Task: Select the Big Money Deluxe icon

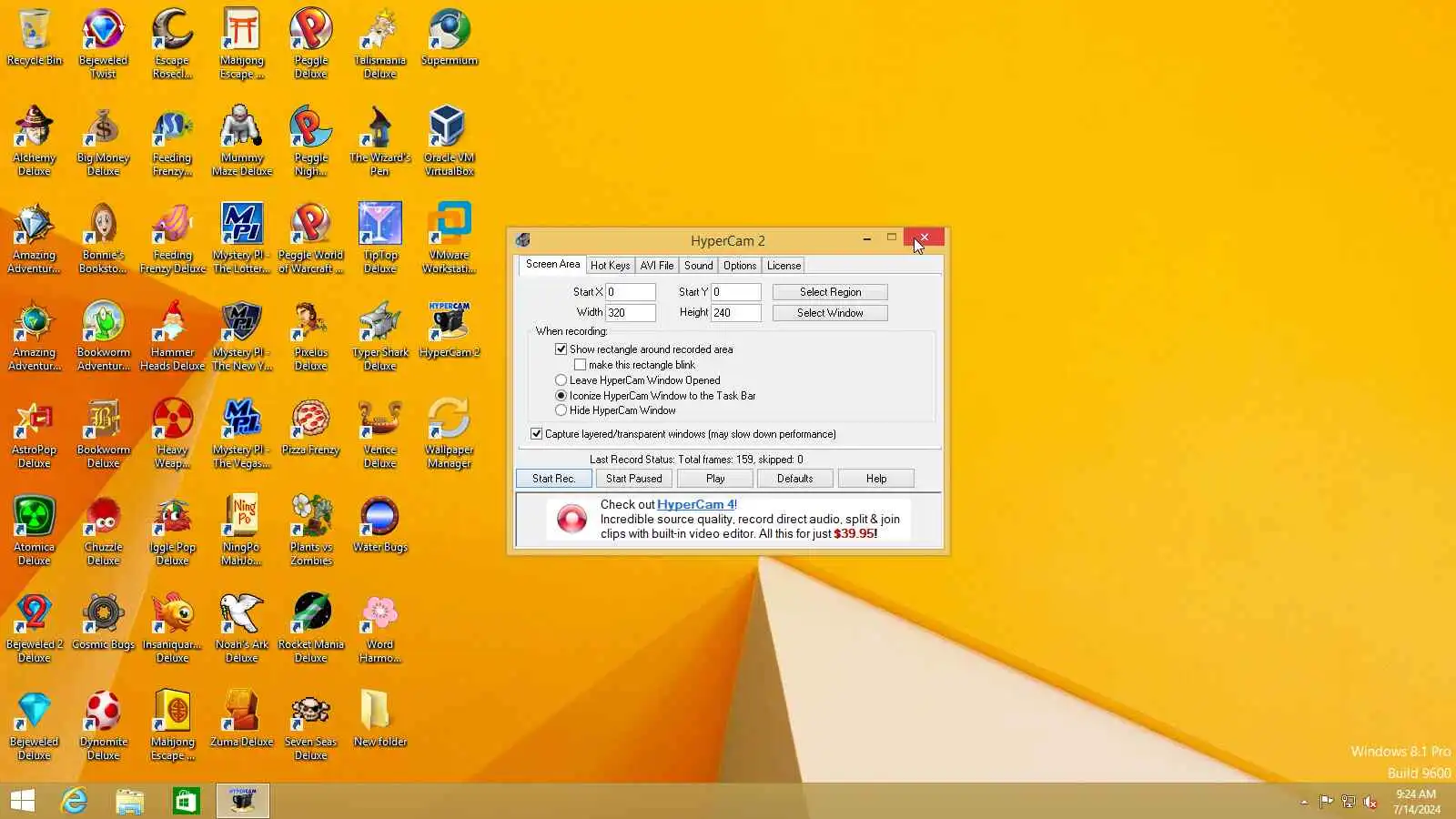Action: [104, 141]
